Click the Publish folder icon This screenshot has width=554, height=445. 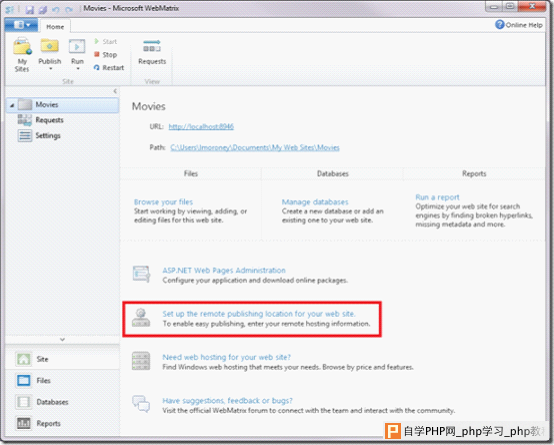(x=49, y=47)
